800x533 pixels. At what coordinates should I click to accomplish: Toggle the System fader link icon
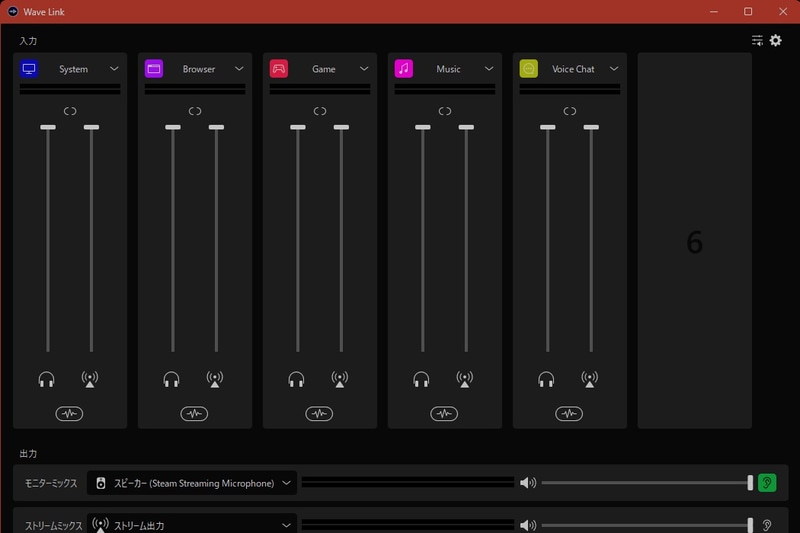(70, 111)
